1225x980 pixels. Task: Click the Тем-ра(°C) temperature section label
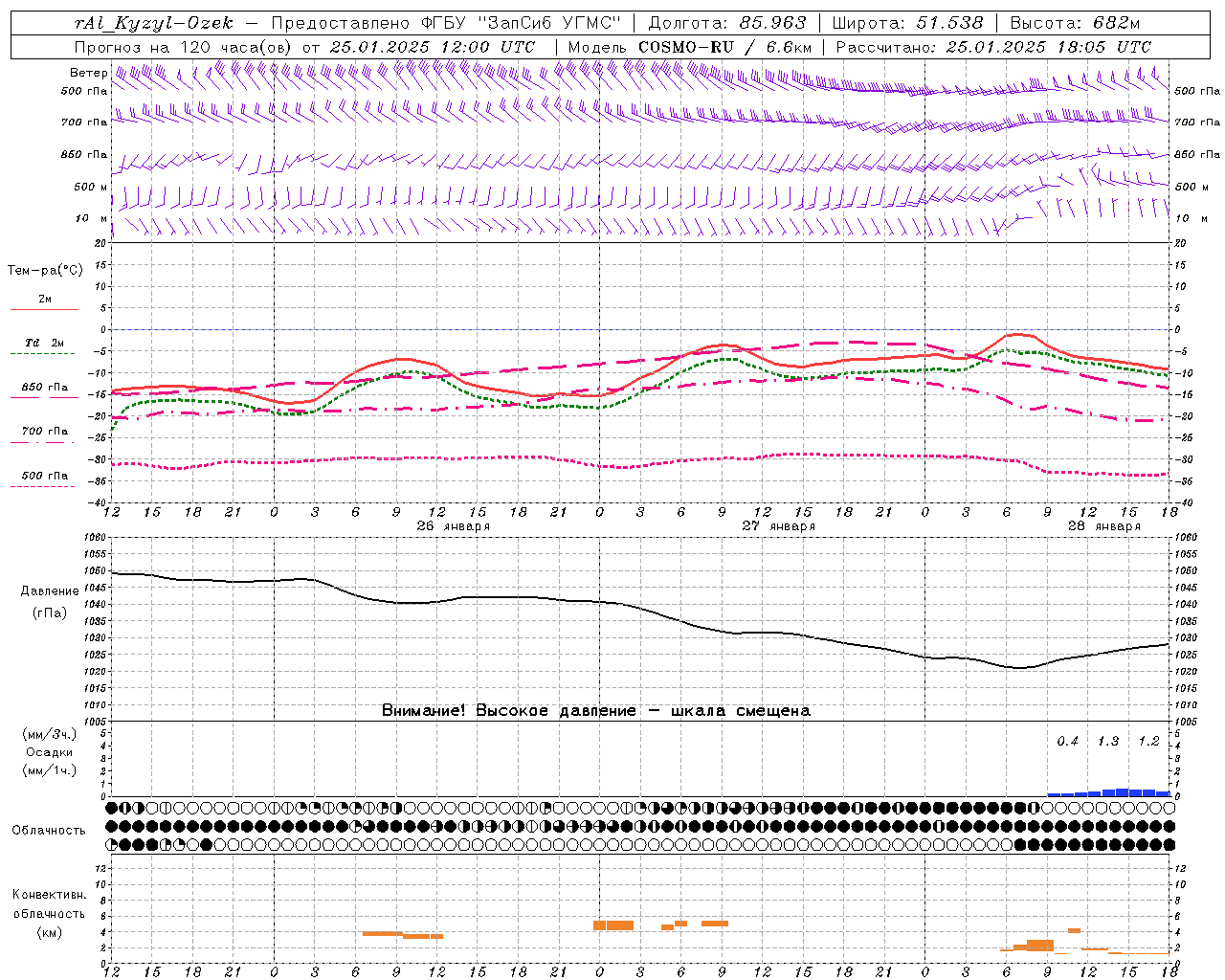pos(45,271)
